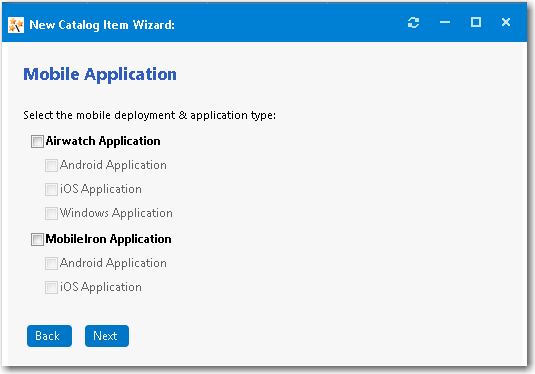Check Android Application box under Airwatch
This screenshot has height=374, width=535.
click(51, 166)
